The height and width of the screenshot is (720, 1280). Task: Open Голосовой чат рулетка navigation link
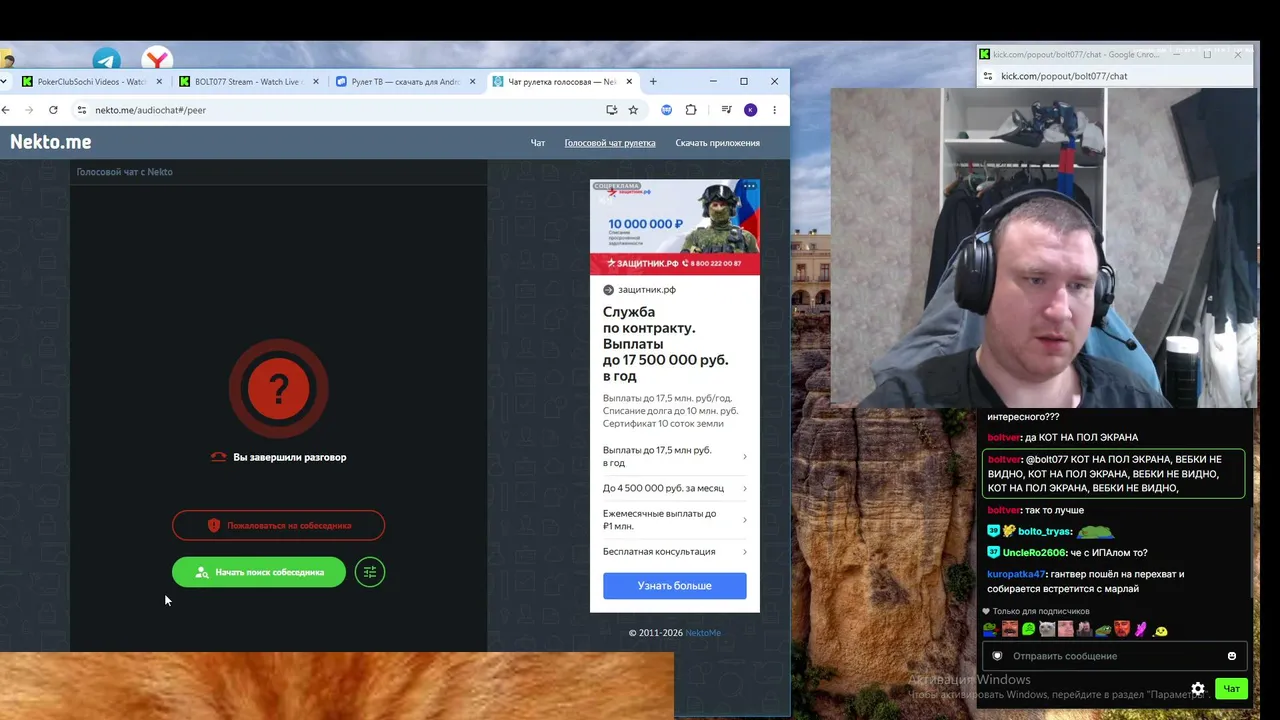point(610,143)
